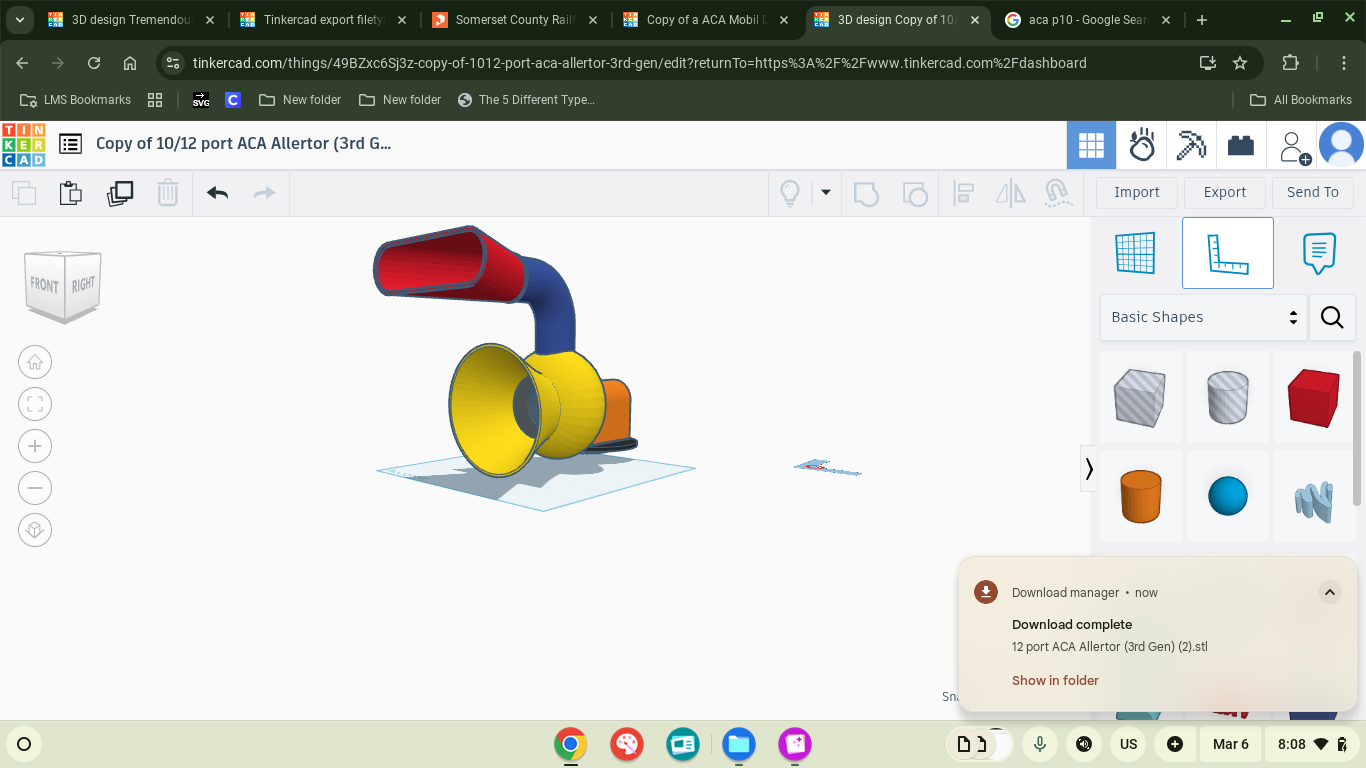
Task: Select the Ruler tool
Action: click(x=1228, y=253)
